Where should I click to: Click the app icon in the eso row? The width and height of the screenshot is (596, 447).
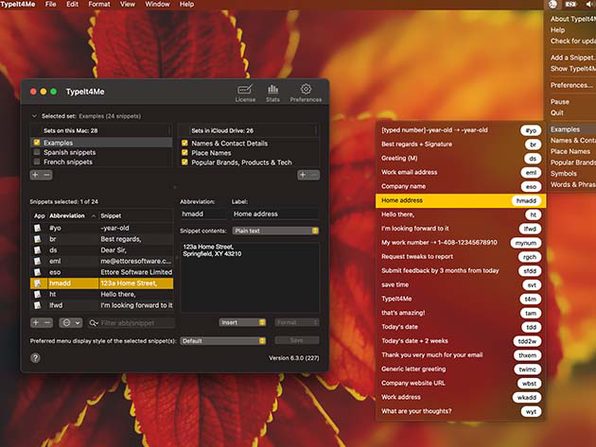click(x=37, y=272)
